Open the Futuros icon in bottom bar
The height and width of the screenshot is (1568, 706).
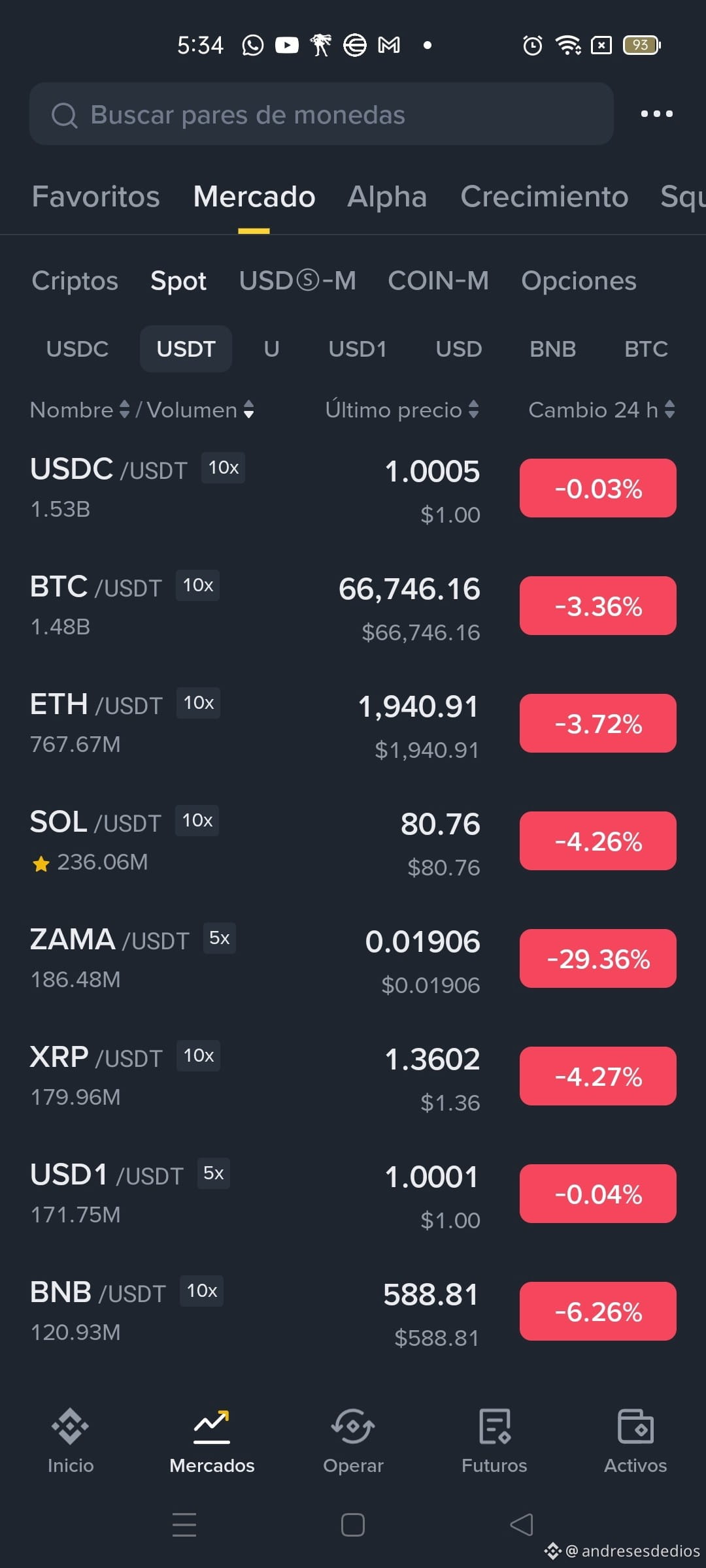click(x=494, y=1426)
